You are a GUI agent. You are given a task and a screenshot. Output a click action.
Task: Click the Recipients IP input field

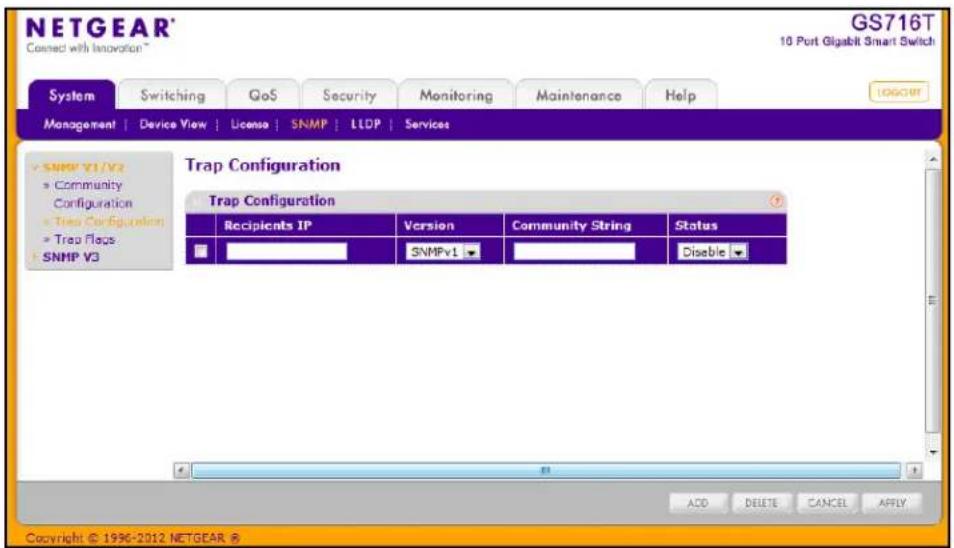click(287, 251)
